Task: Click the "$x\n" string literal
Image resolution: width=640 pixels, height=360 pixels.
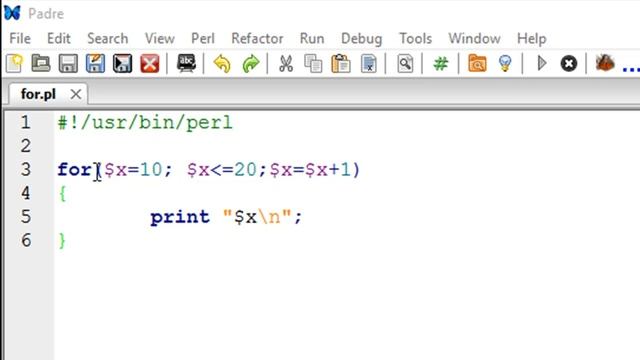Action: point(257,217)
